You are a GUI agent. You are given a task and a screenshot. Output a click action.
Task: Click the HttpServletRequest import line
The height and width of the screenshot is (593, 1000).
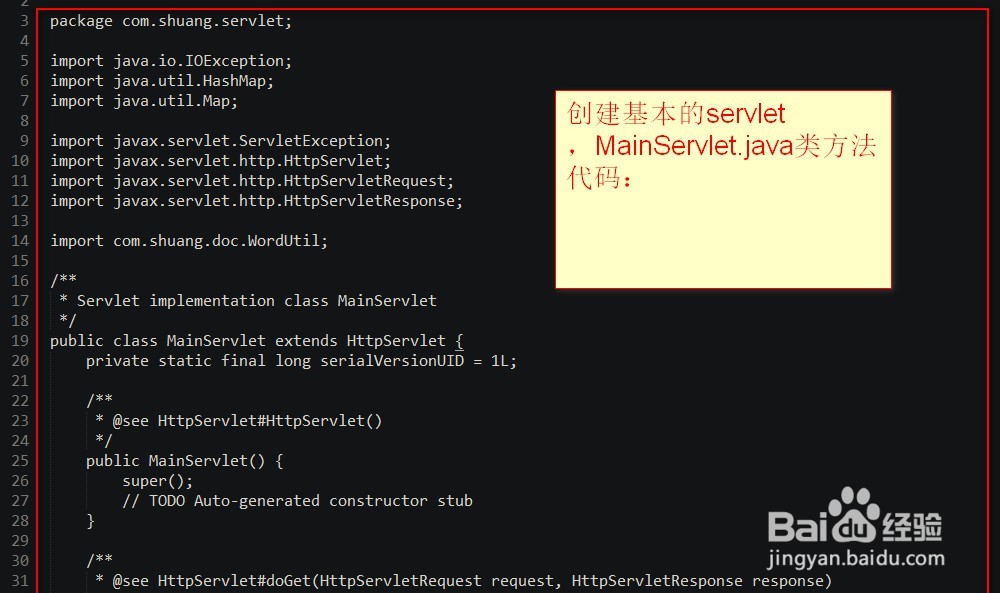tap(252, 181)
